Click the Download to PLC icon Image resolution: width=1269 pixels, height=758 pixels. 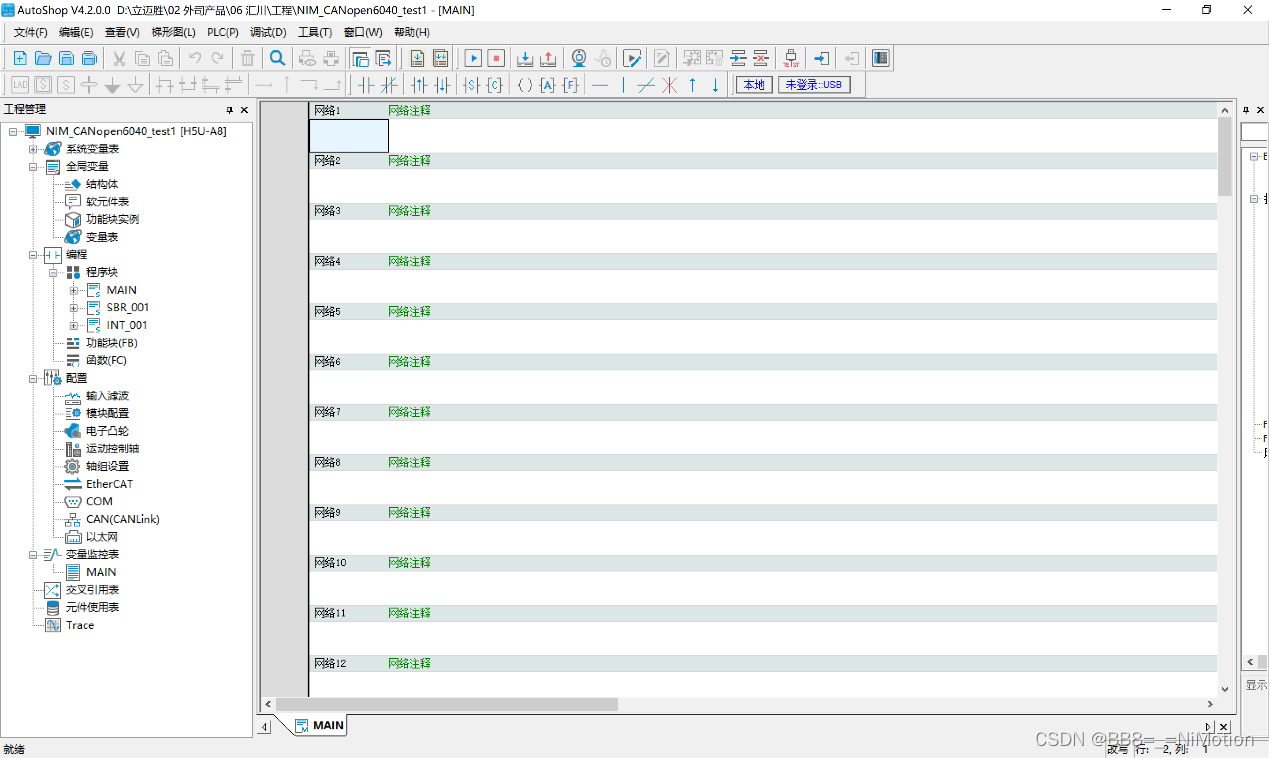click(525, 58)
